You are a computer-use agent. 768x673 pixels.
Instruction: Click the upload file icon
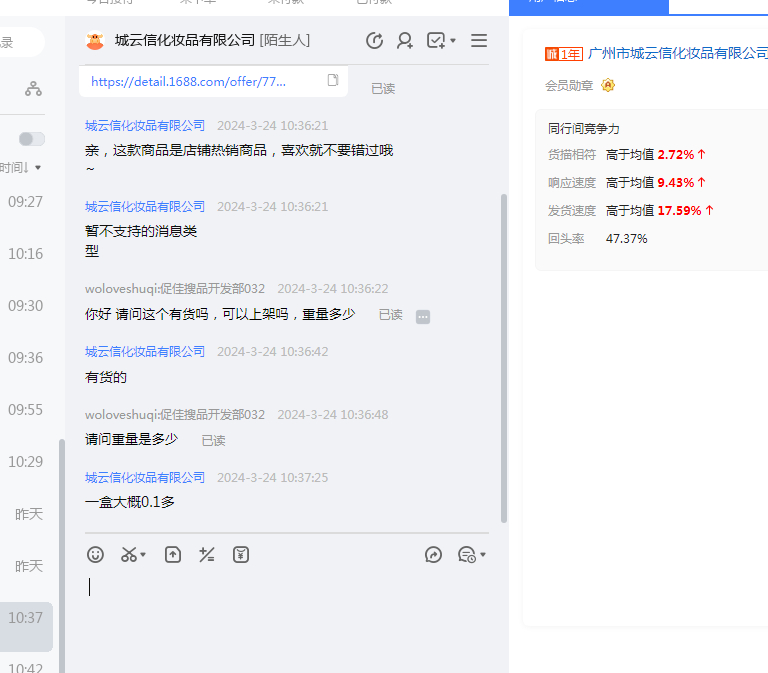pos(173,554)
